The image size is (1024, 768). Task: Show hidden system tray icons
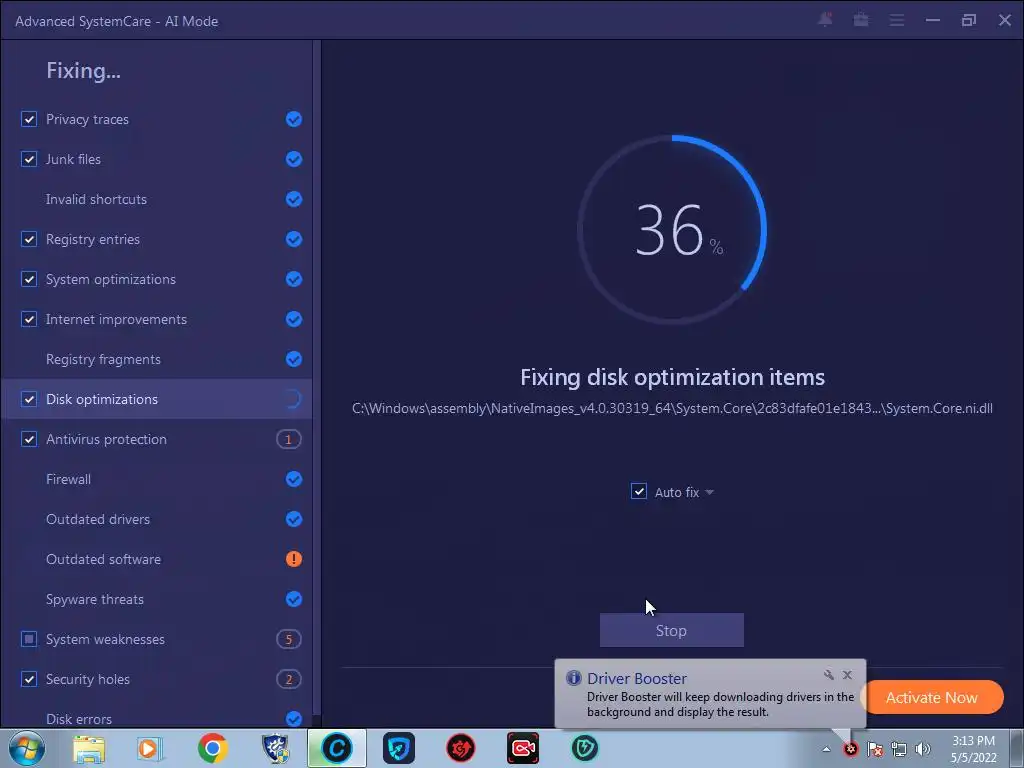(x=826, y=749)
